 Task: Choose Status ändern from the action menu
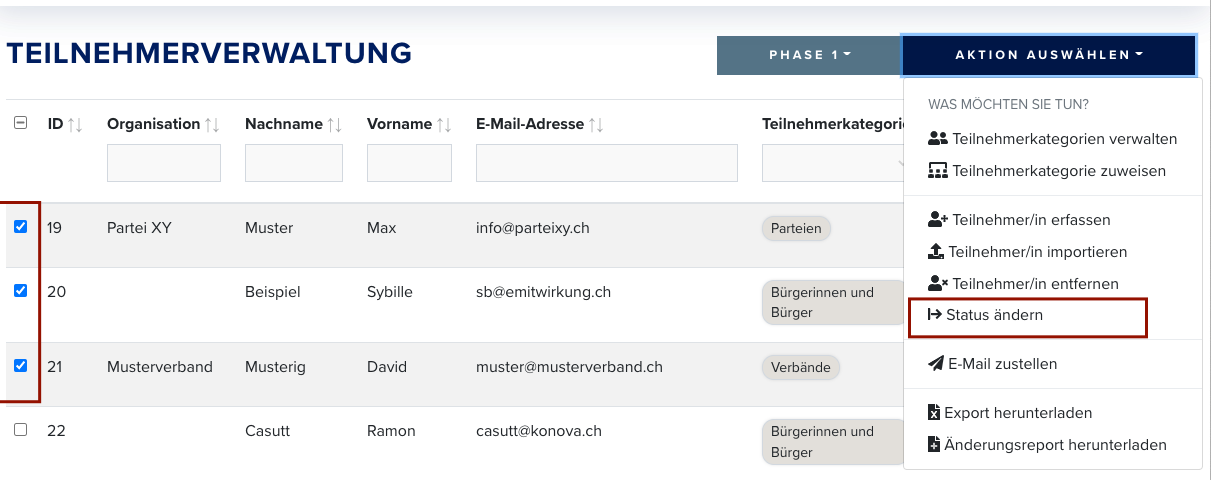tap(1027, 316)
